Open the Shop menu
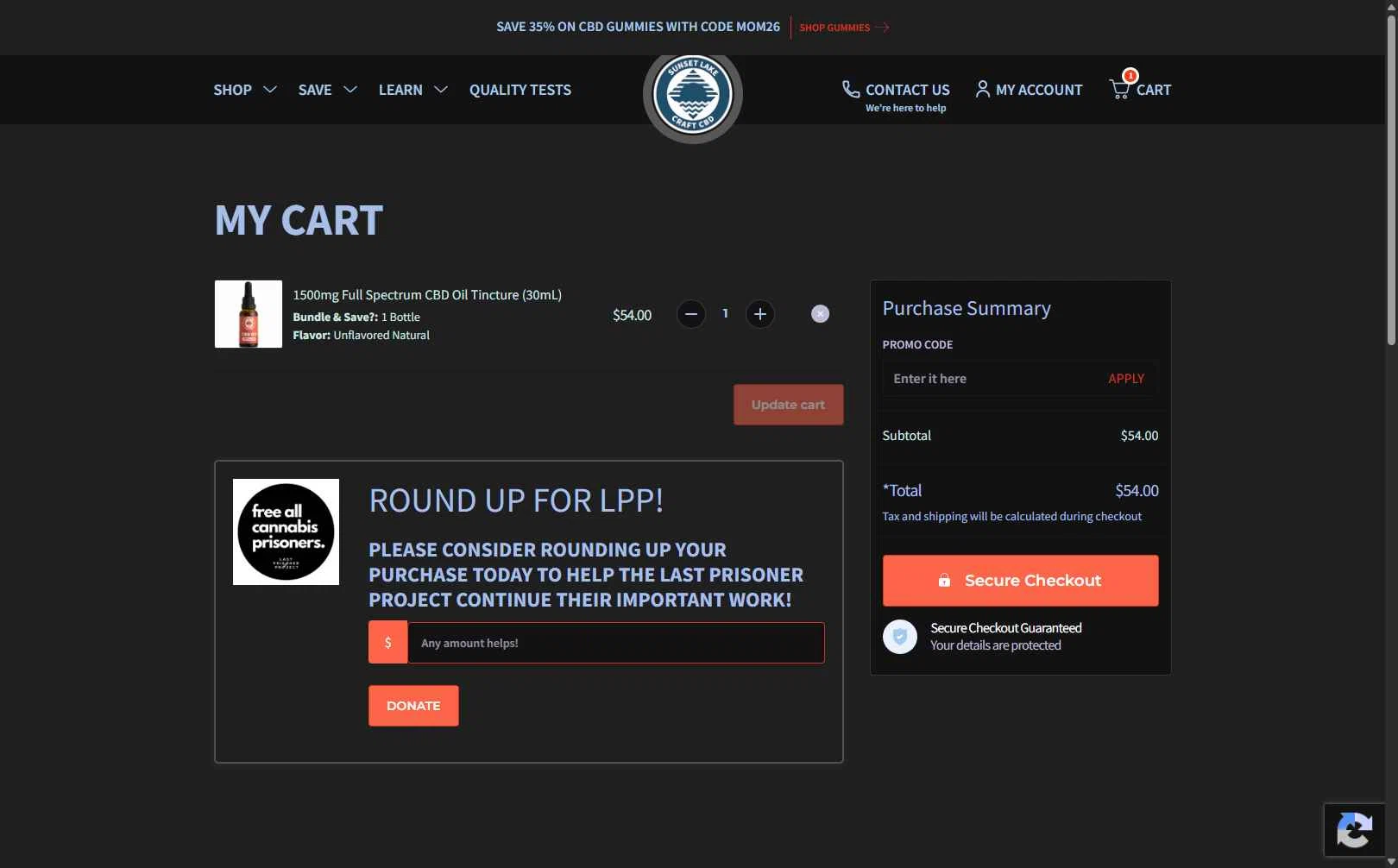 [233, 90]
